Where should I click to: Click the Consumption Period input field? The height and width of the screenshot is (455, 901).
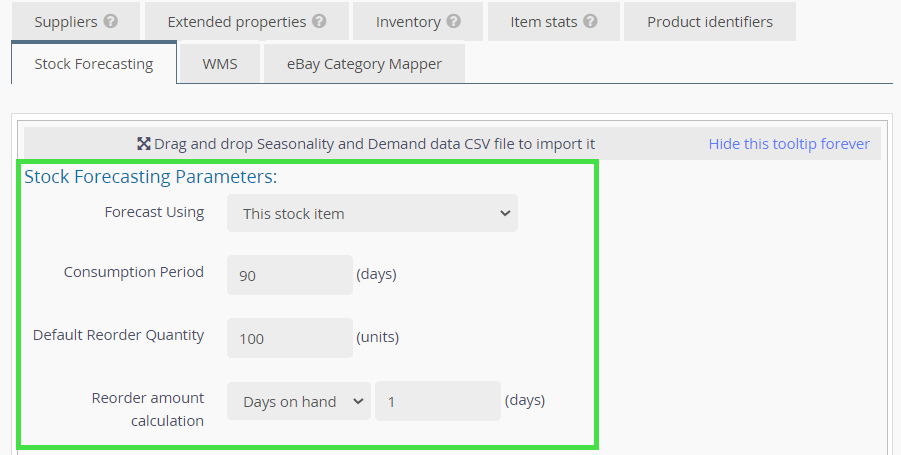(289, 275)
